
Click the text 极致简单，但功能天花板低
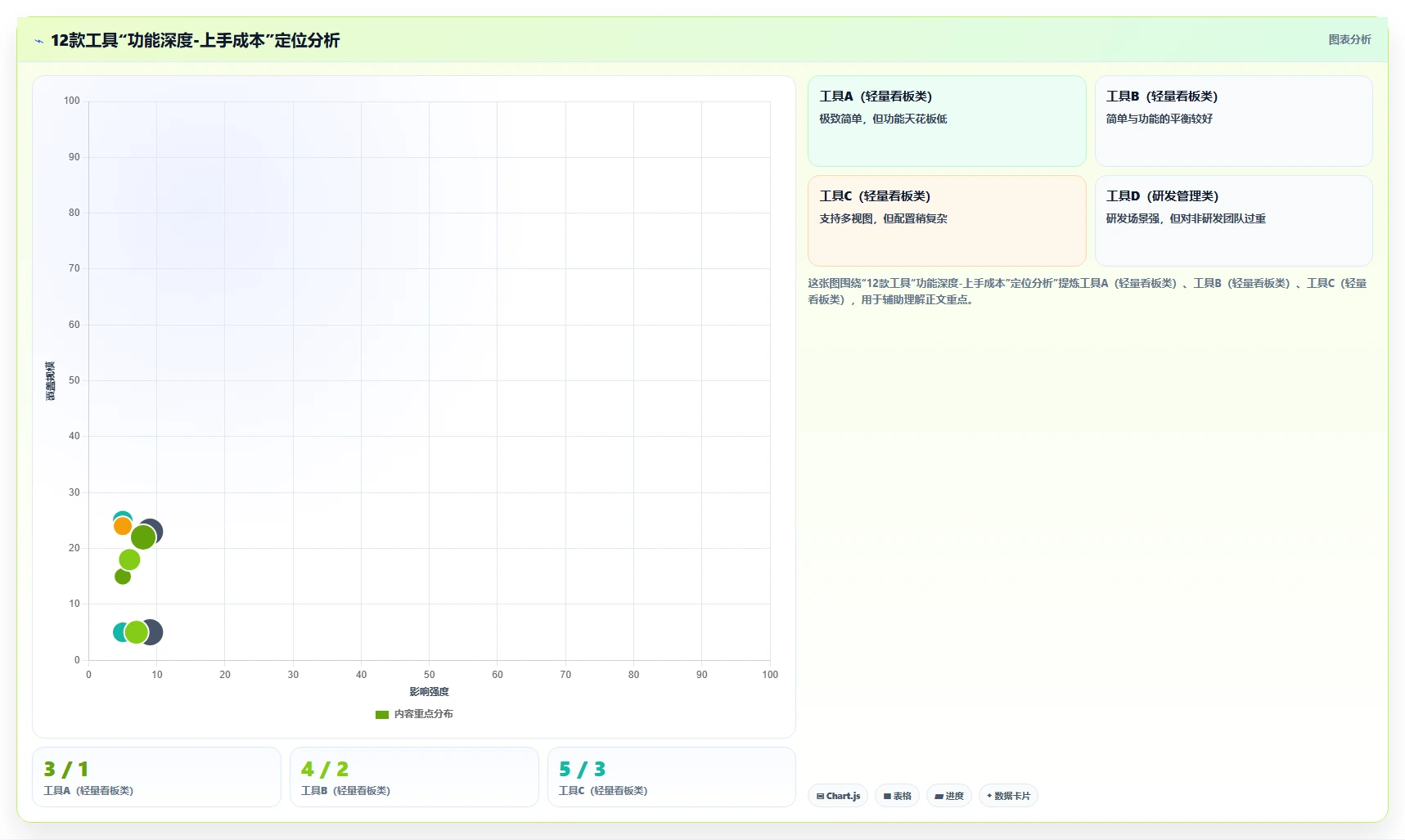pos(883,119)
